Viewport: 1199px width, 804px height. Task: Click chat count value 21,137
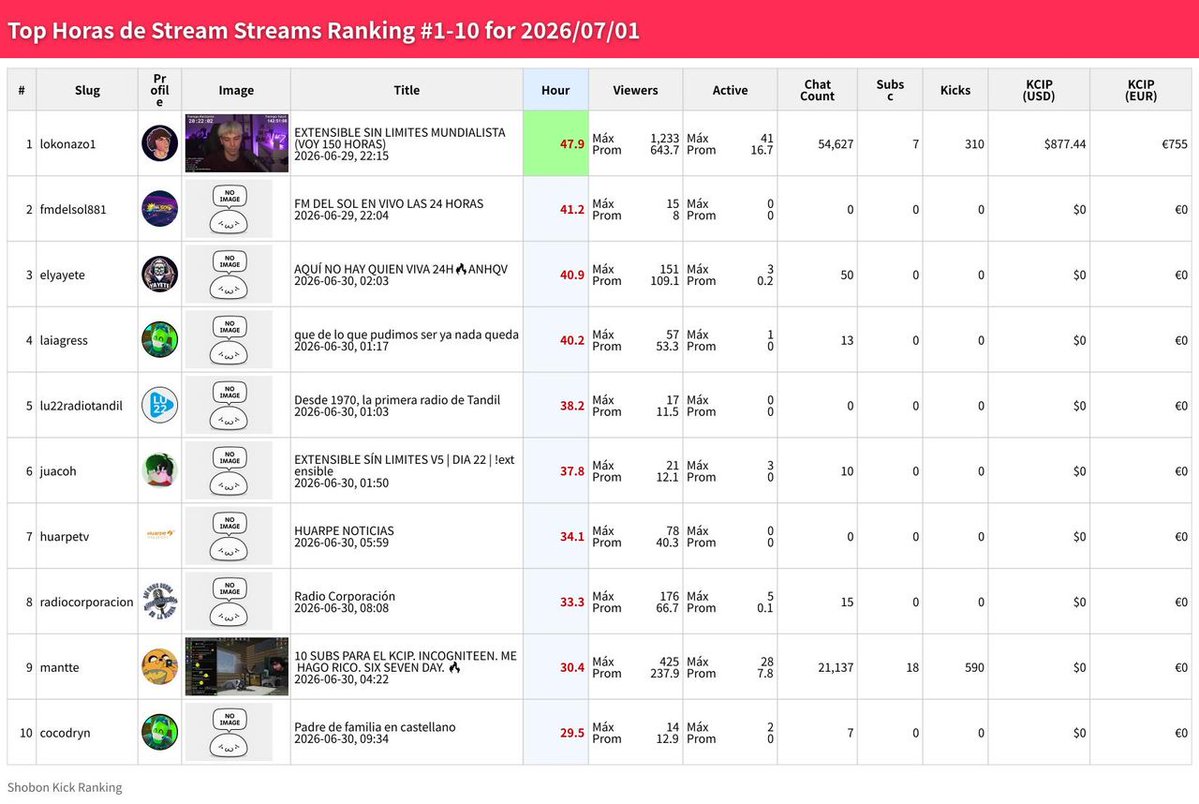pyautogui.click(x=836, y=667)
